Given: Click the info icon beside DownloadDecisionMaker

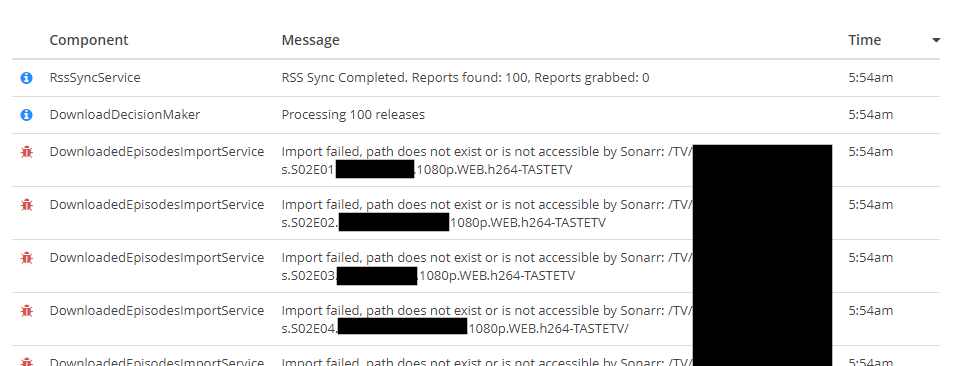Looking at the screenshot, I should (26, 115).
